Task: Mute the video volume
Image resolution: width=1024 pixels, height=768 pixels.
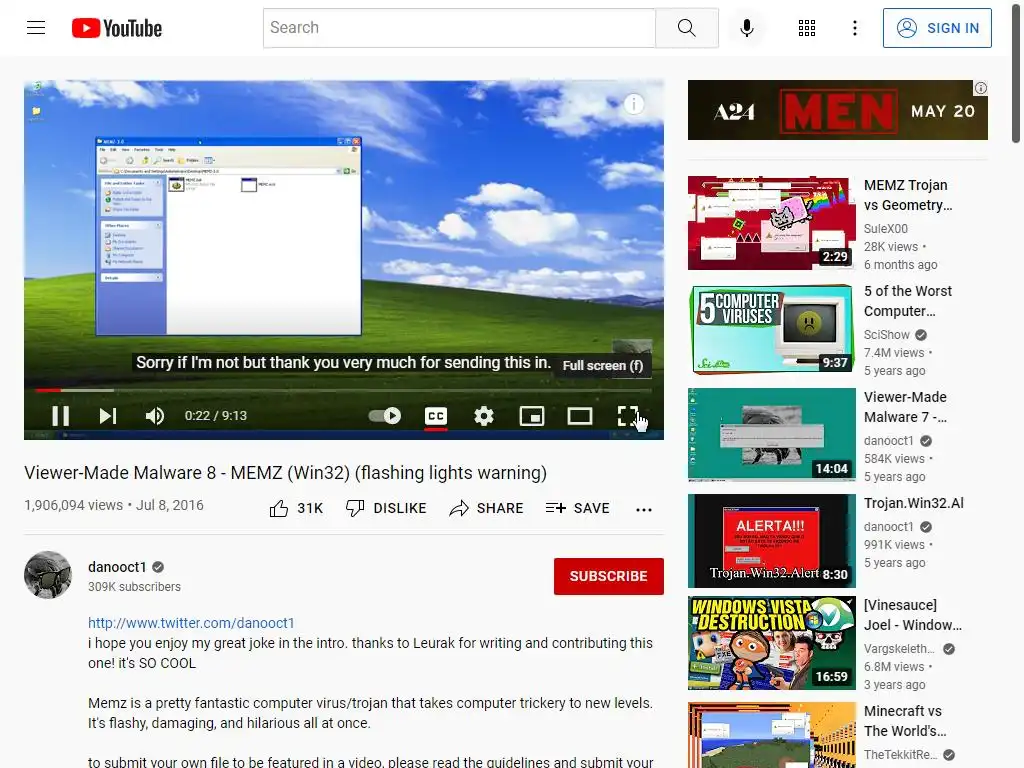Action: 155,416
